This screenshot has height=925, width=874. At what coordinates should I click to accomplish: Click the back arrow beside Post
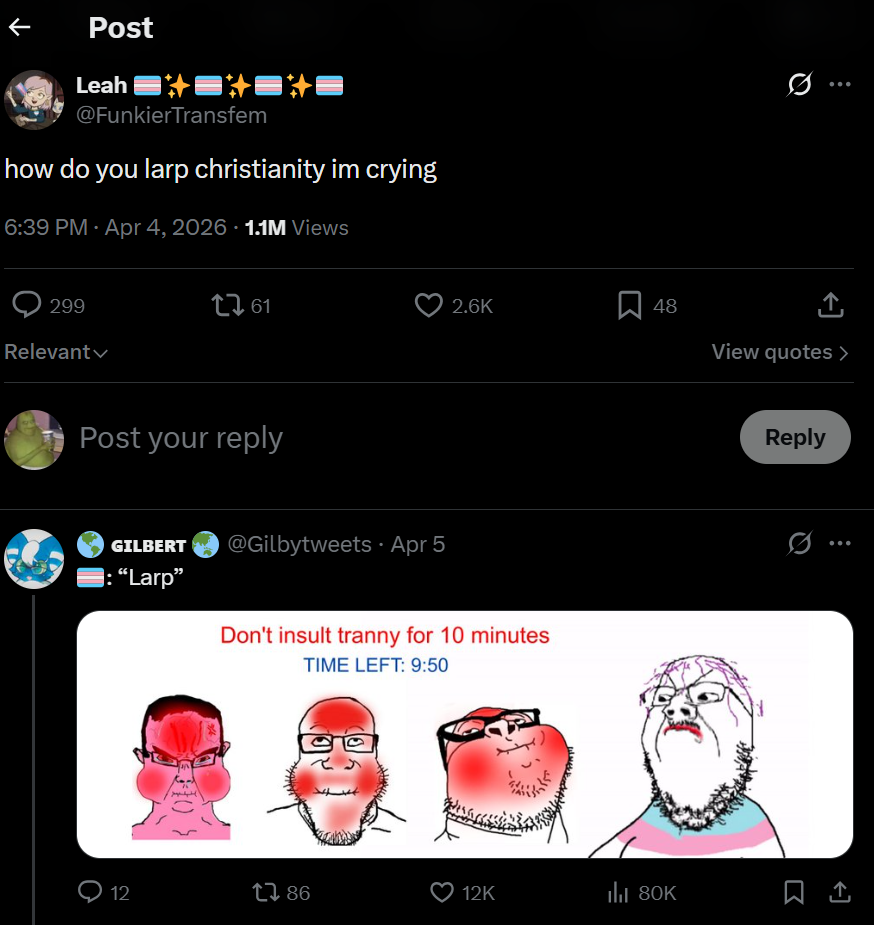(20, 28)
